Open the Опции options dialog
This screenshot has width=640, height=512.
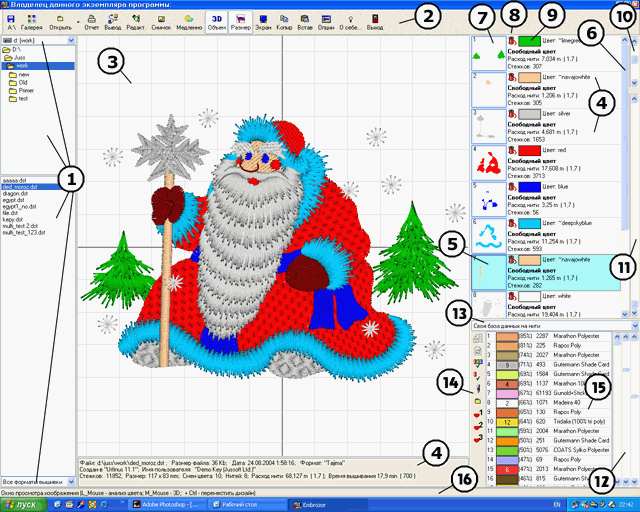point(326,22)
